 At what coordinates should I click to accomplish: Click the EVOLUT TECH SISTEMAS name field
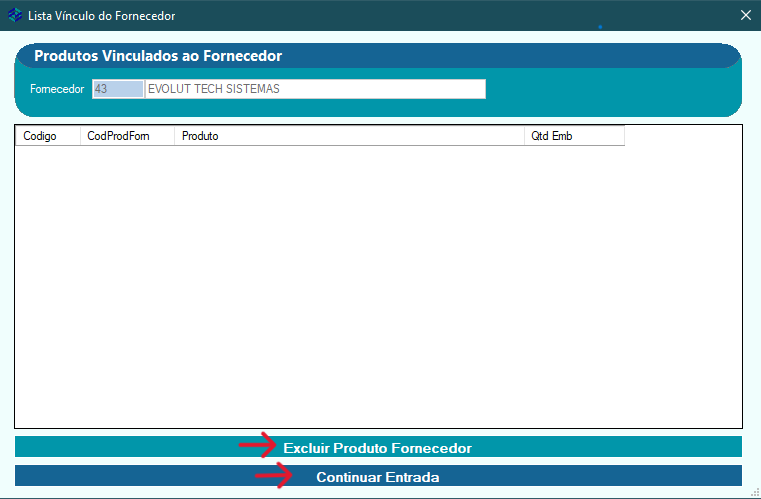315,89
